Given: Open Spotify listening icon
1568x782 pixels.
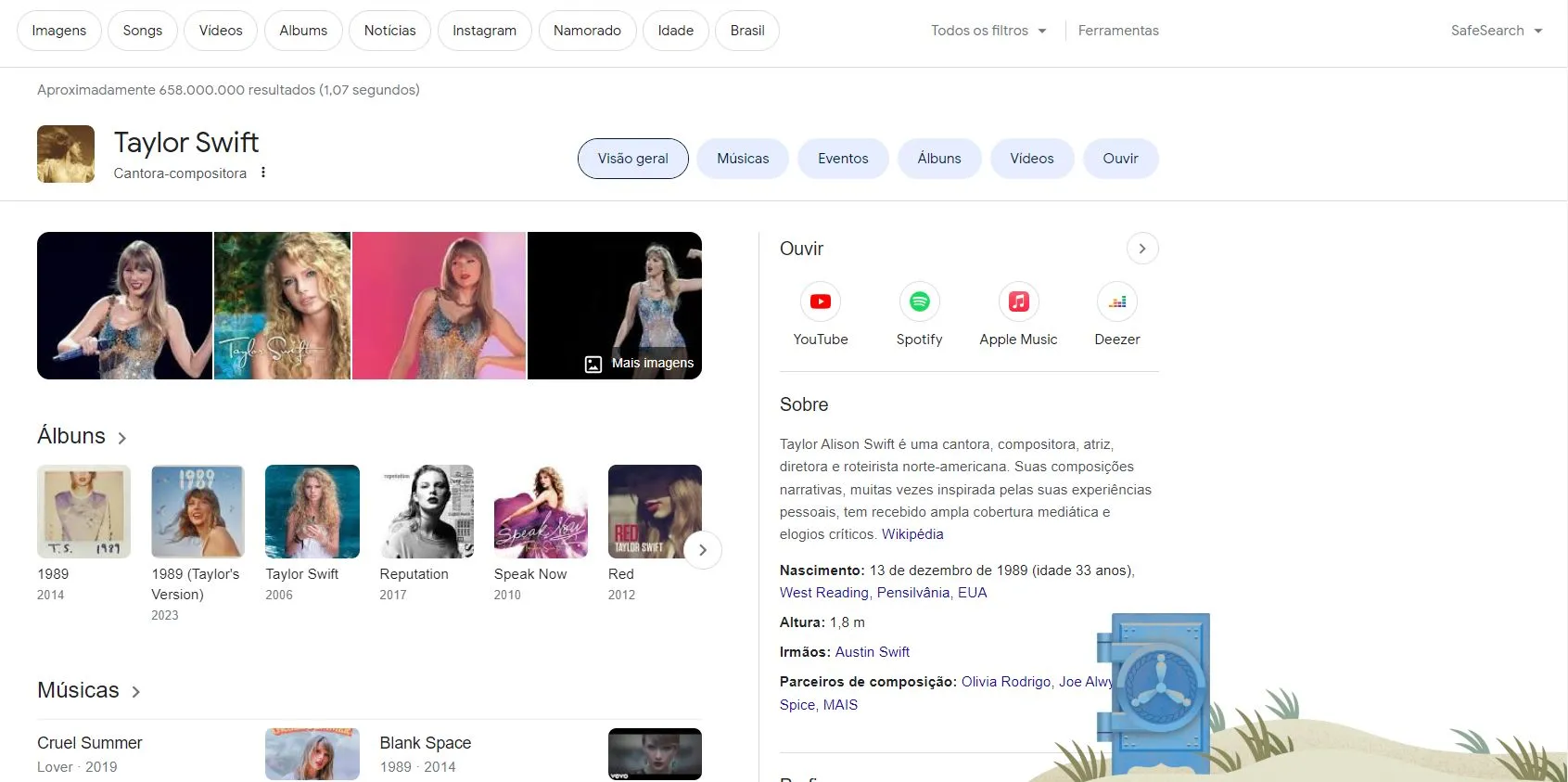Looking at the screenshot, I should coord(919,301).
